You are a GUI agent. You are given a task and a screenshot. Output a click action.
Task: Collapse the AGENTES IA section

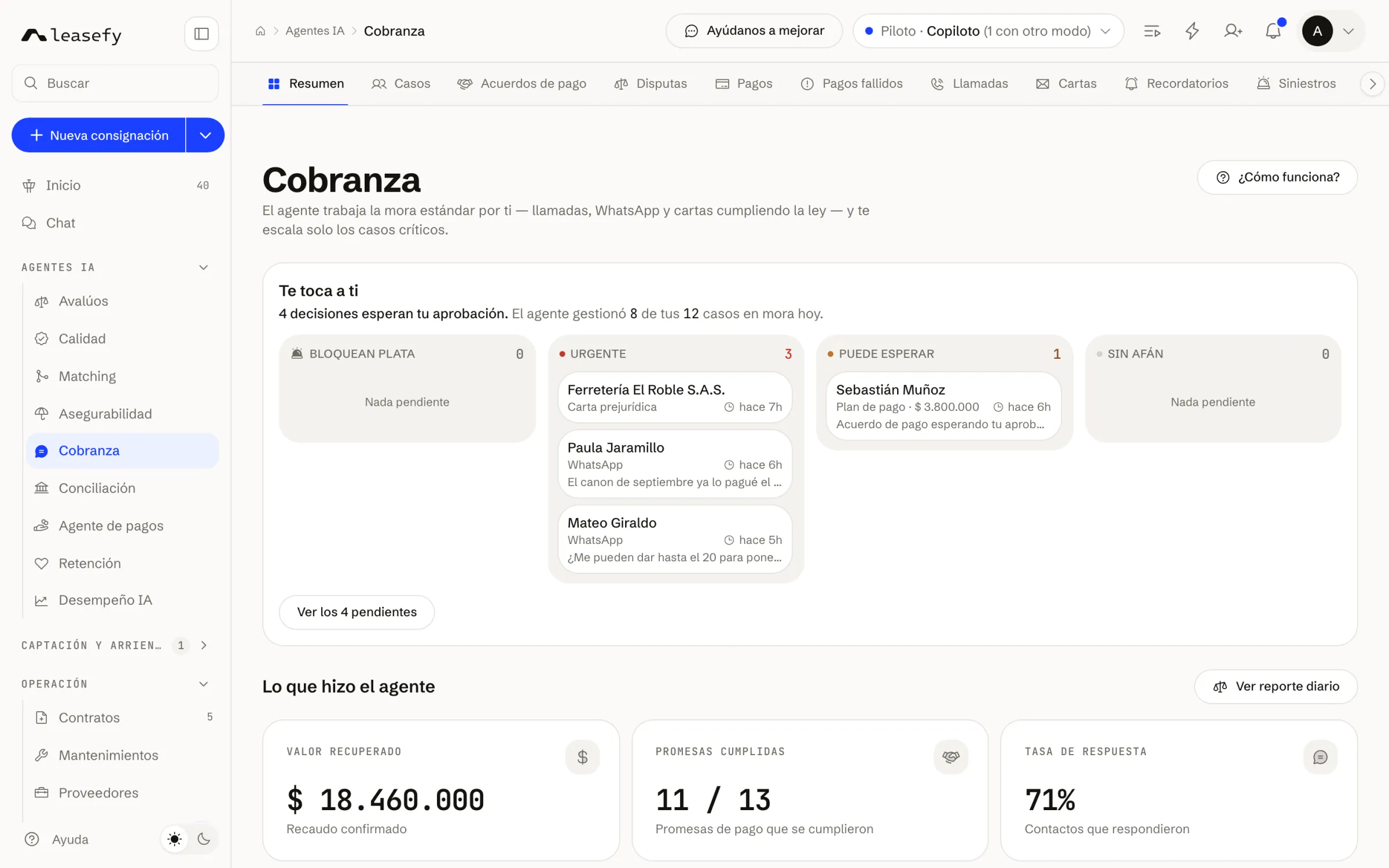coord(204,267)
